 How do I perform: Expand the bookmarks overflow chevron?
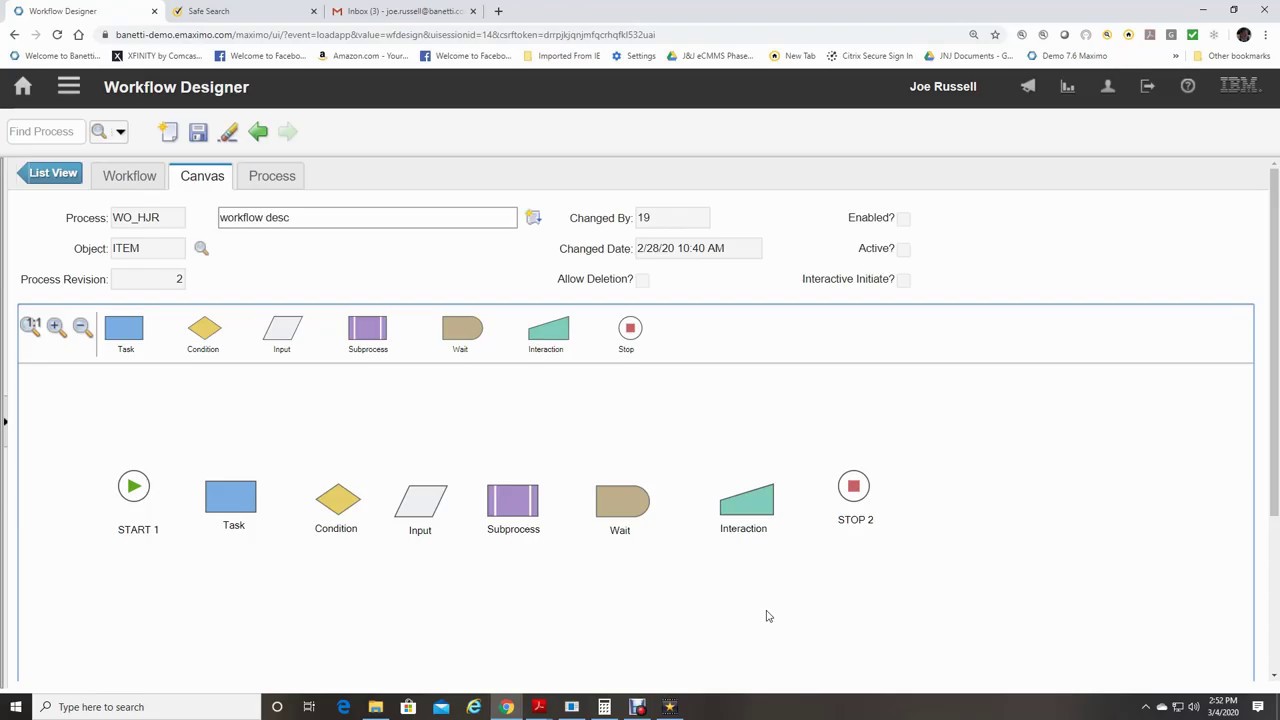[1176, 56]
